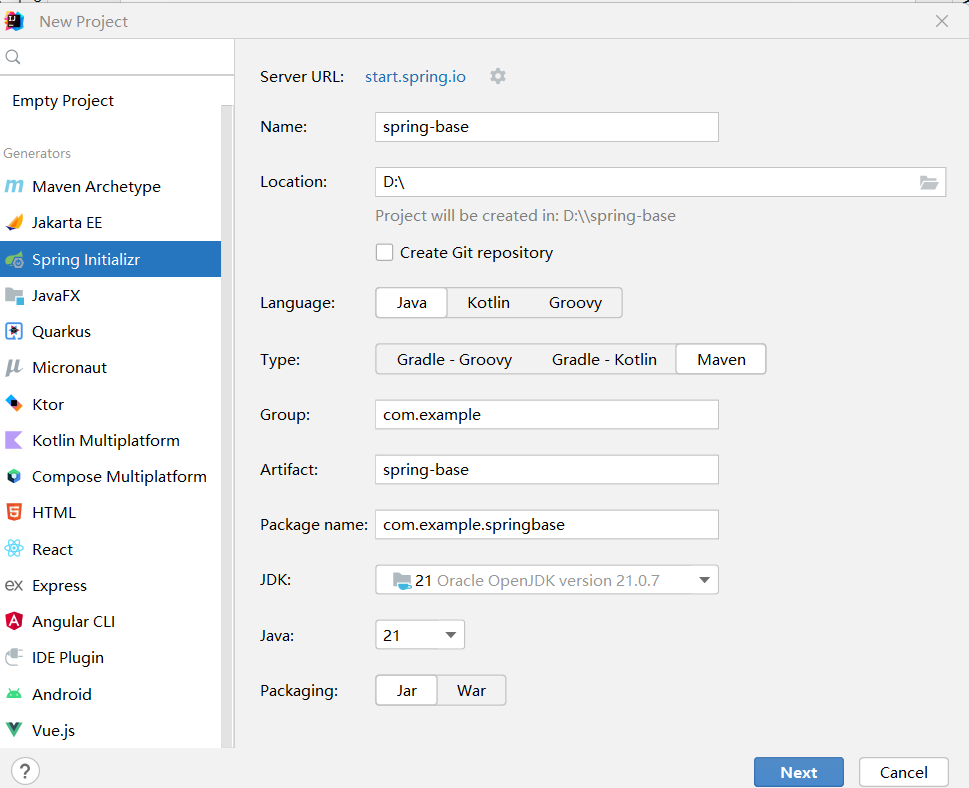Viewport: 969px width, 788px height.
Task: Choose Gradle - Groovy build type
Action: [454, 359]
